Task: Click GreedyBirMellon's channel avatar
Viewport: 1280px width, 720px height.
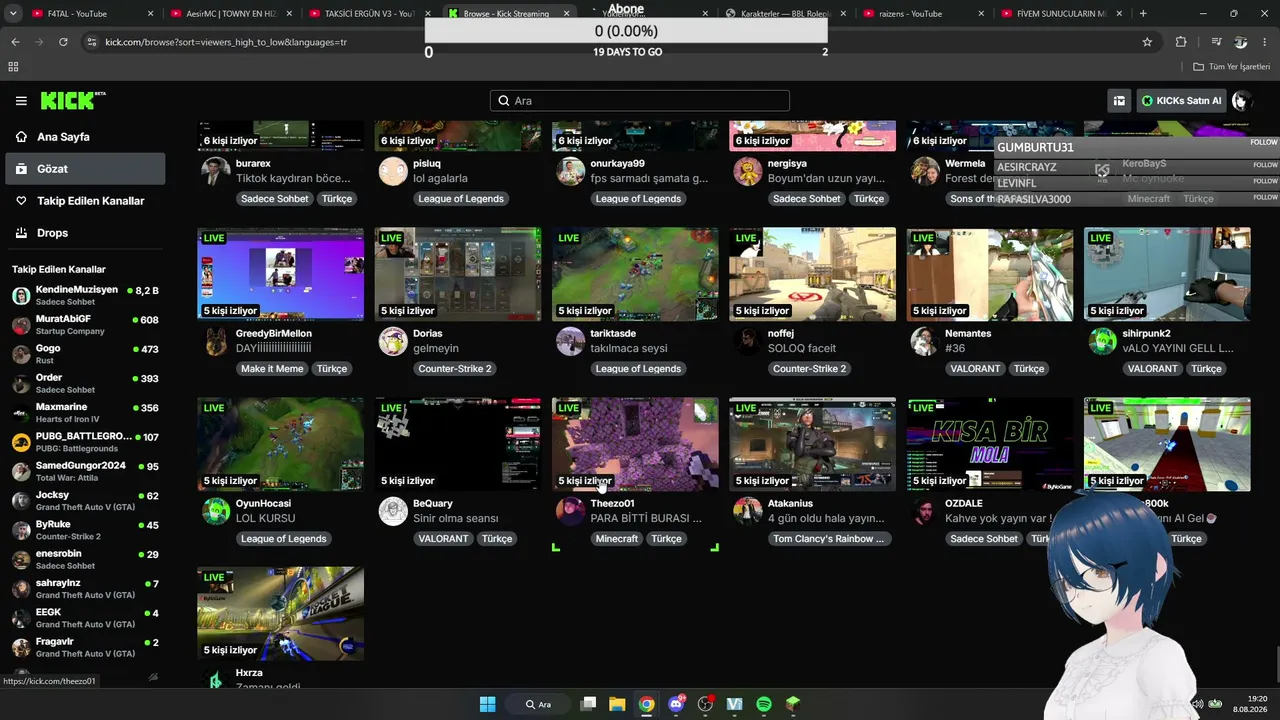Action: pos(216,341)
